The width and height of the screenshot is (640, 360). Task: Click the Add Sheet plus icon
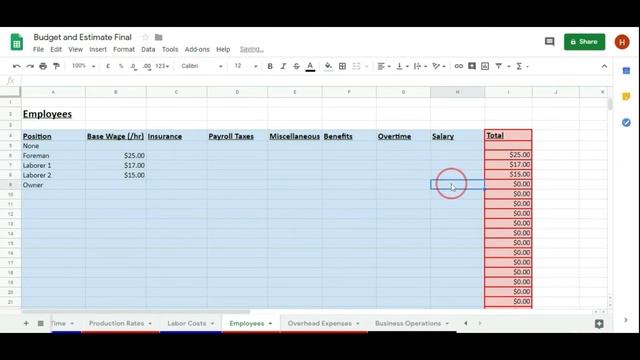[x=26, y=323]
